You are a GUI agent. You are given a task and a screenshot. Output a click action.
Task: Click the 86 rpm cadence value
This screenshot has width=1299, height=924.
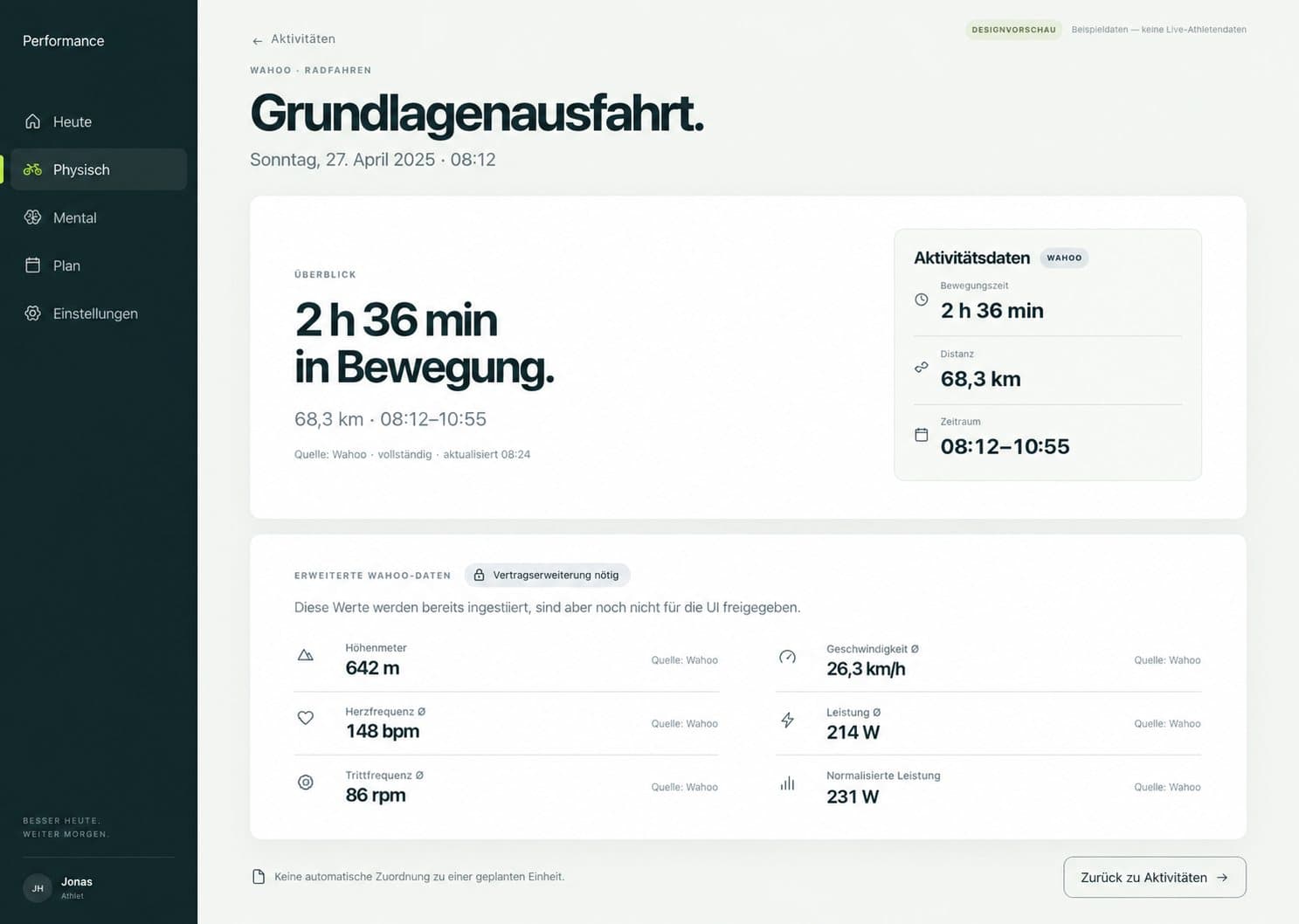point(376,795)
